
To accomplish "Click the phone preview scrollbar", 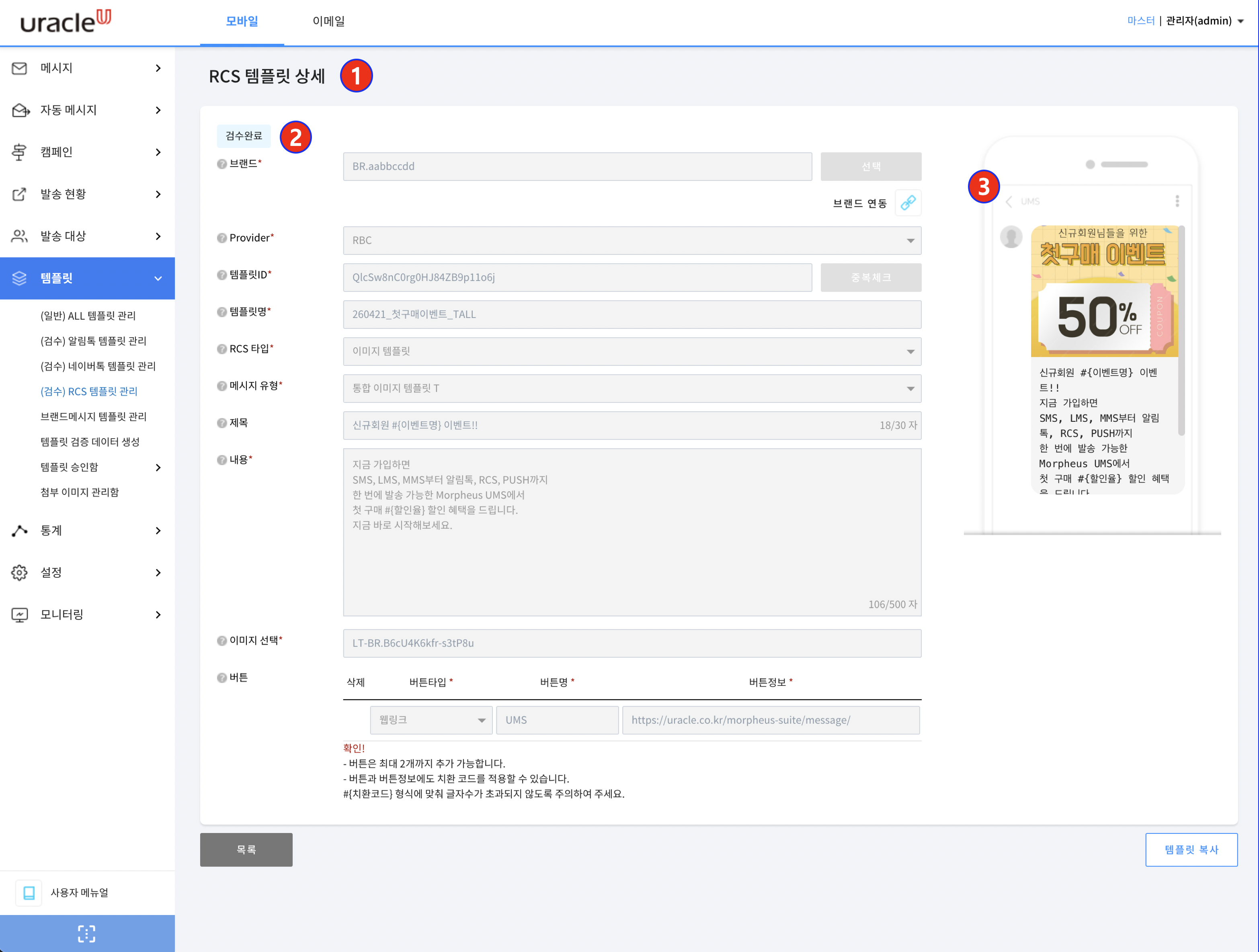I will tap(1181, 330).
